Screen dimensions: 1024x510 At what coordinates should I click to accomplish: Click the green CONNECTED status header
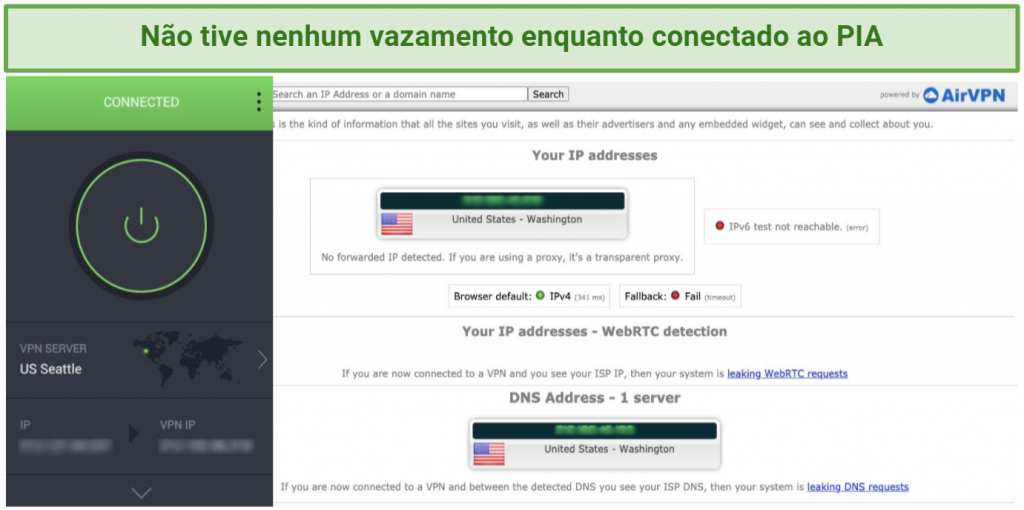tap(139, 103)
